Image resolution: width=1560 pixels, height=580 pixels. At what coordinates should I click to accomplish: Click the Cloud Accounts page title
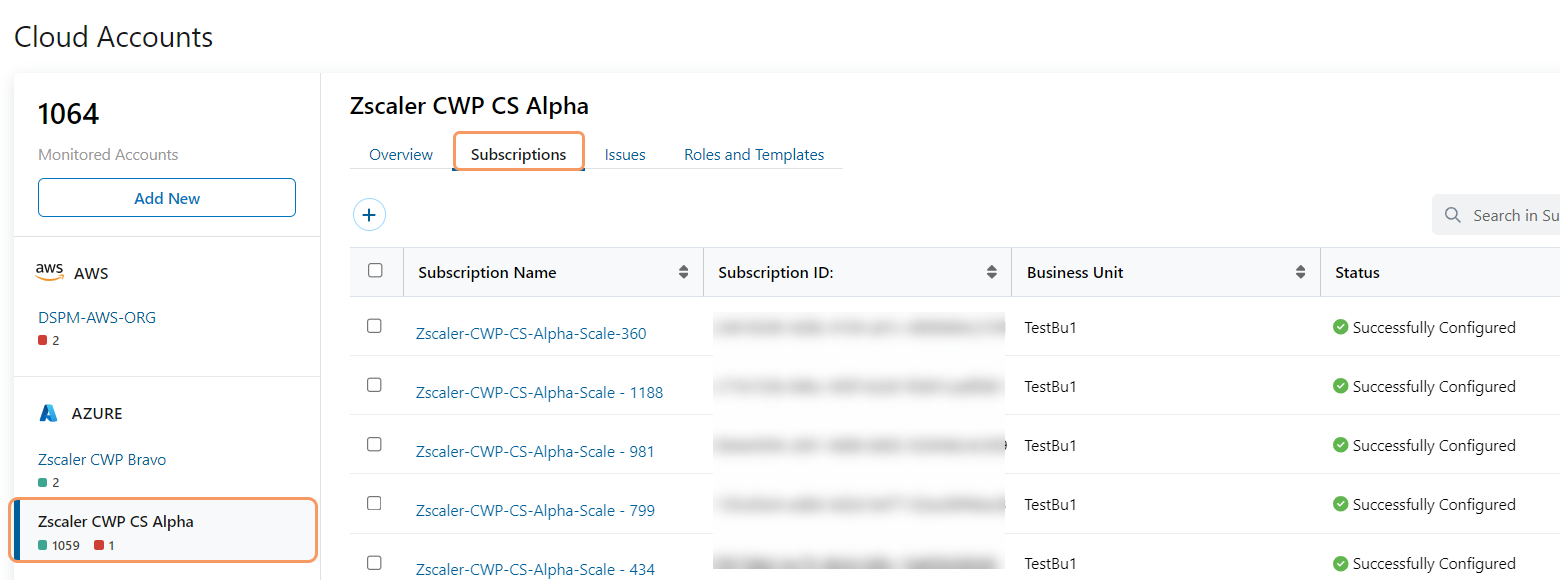point(113,37)
